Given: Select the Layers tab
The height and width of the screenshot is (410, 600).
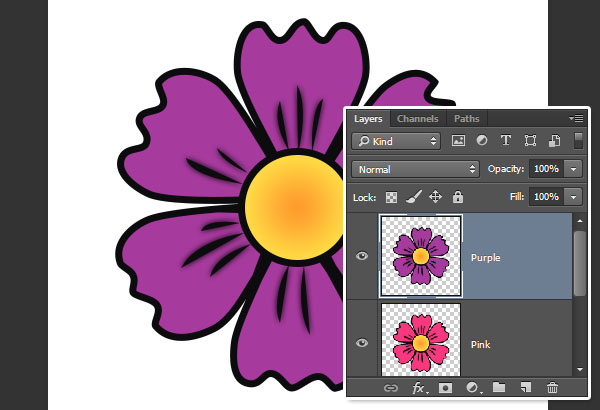Looking at the screenshot, I should coord(368,119).
